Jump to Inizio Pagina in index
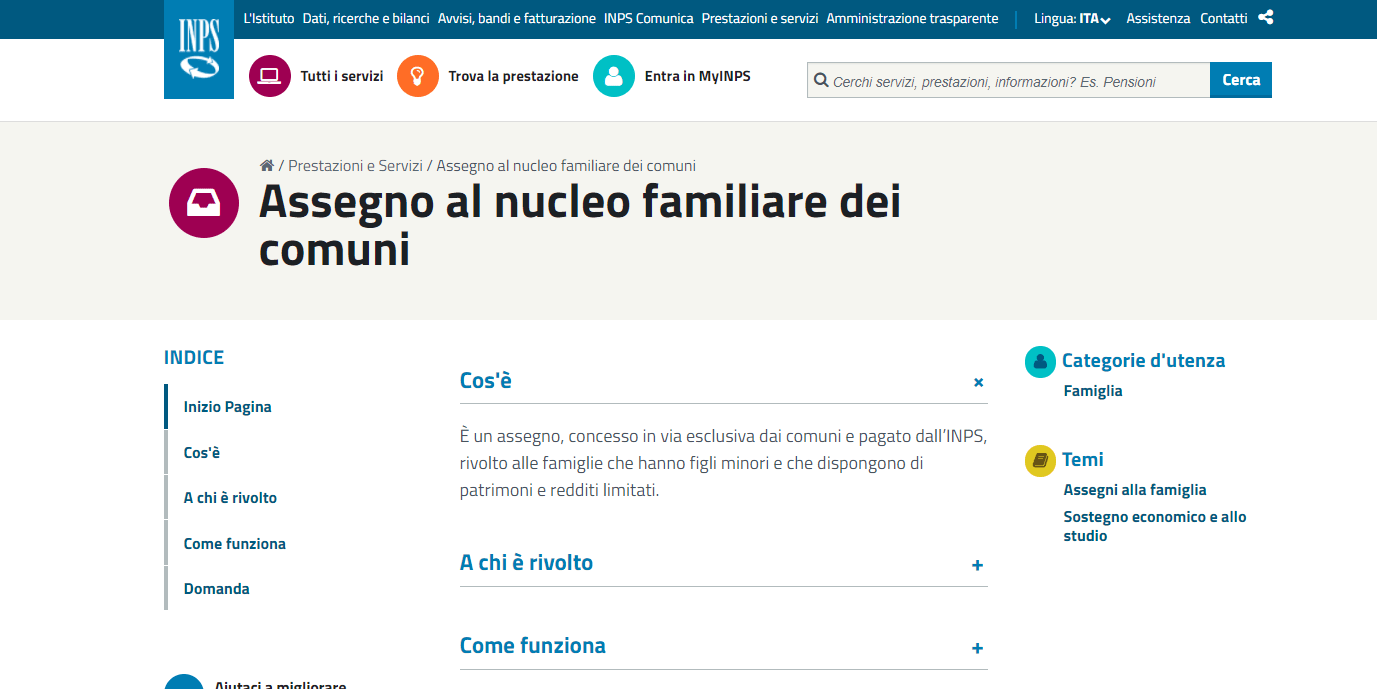The height and width of the screenshot is (689, 1377). [x=228, y=407]
